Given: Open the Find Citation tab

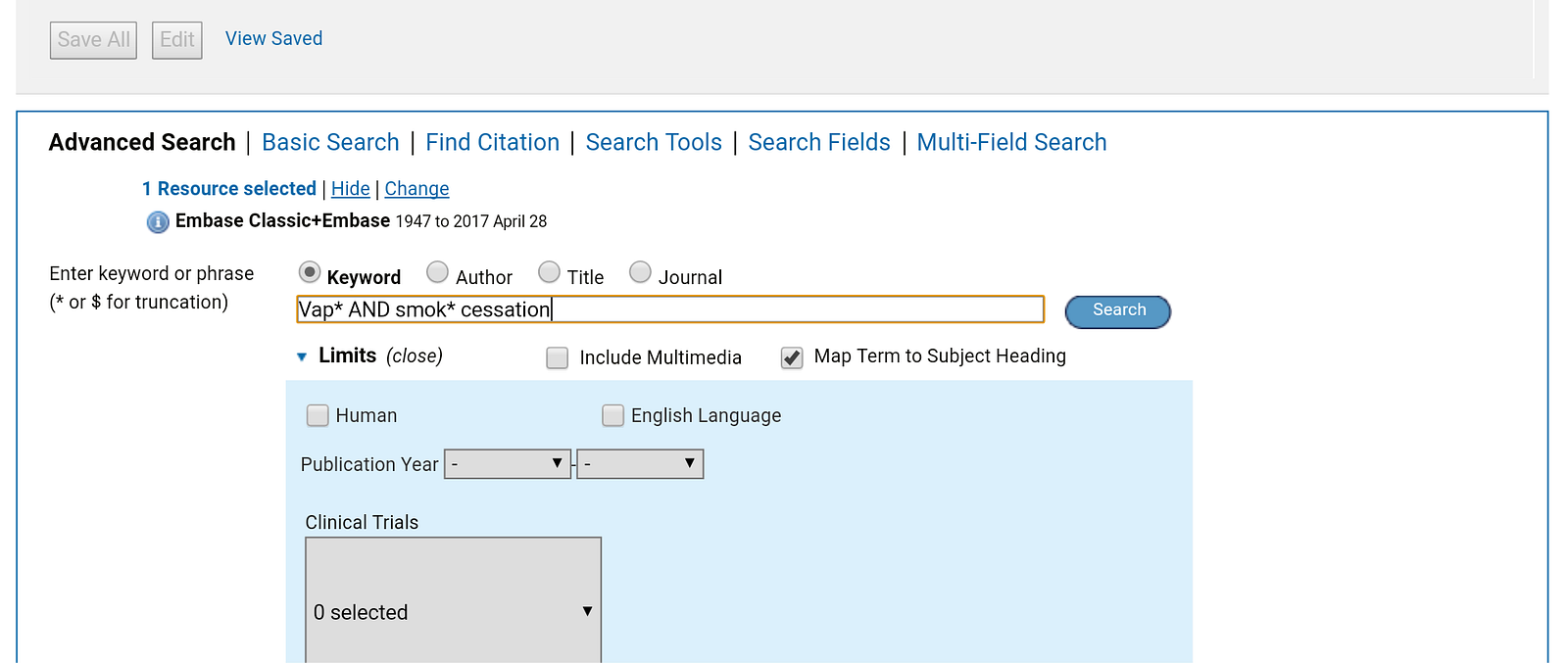Looking at the screenshot, I should point(492,143).
